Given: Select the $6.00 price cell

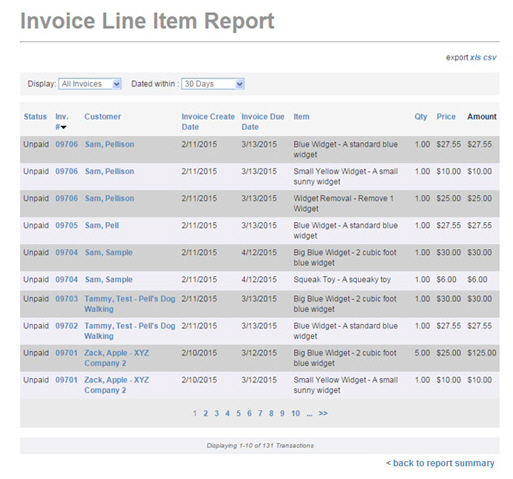Looking at the screenshot, I should (446, 279).
